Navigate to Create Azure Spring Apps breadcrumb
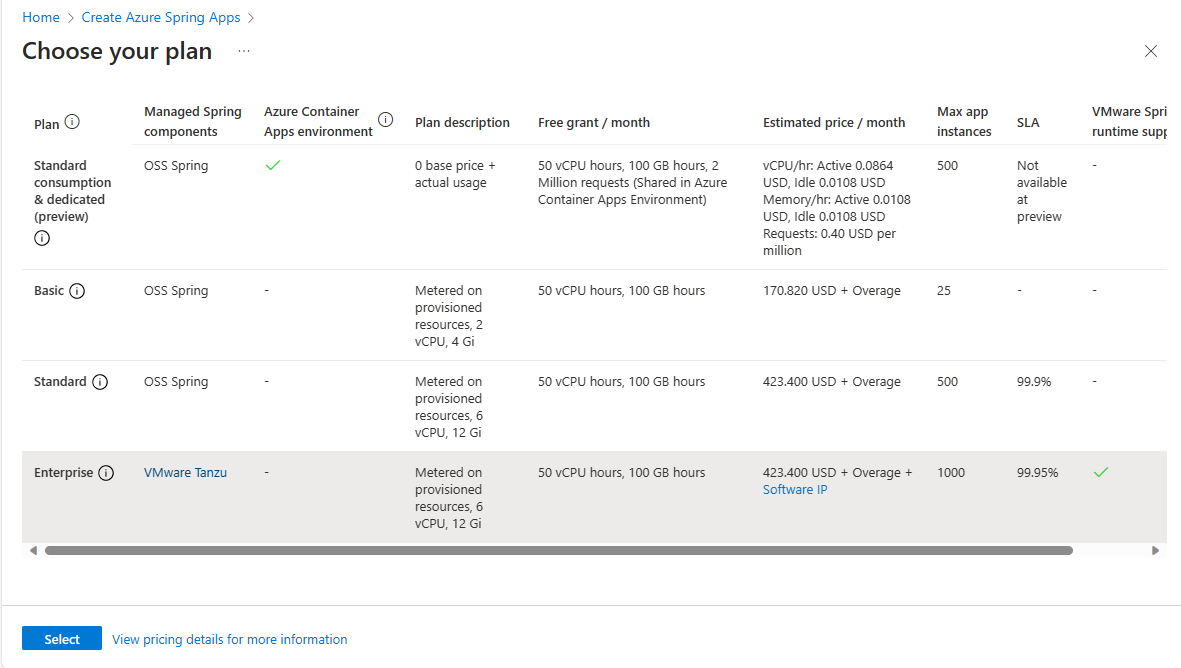This screenshot has width=1181, height=668. (x=161, y=18)
